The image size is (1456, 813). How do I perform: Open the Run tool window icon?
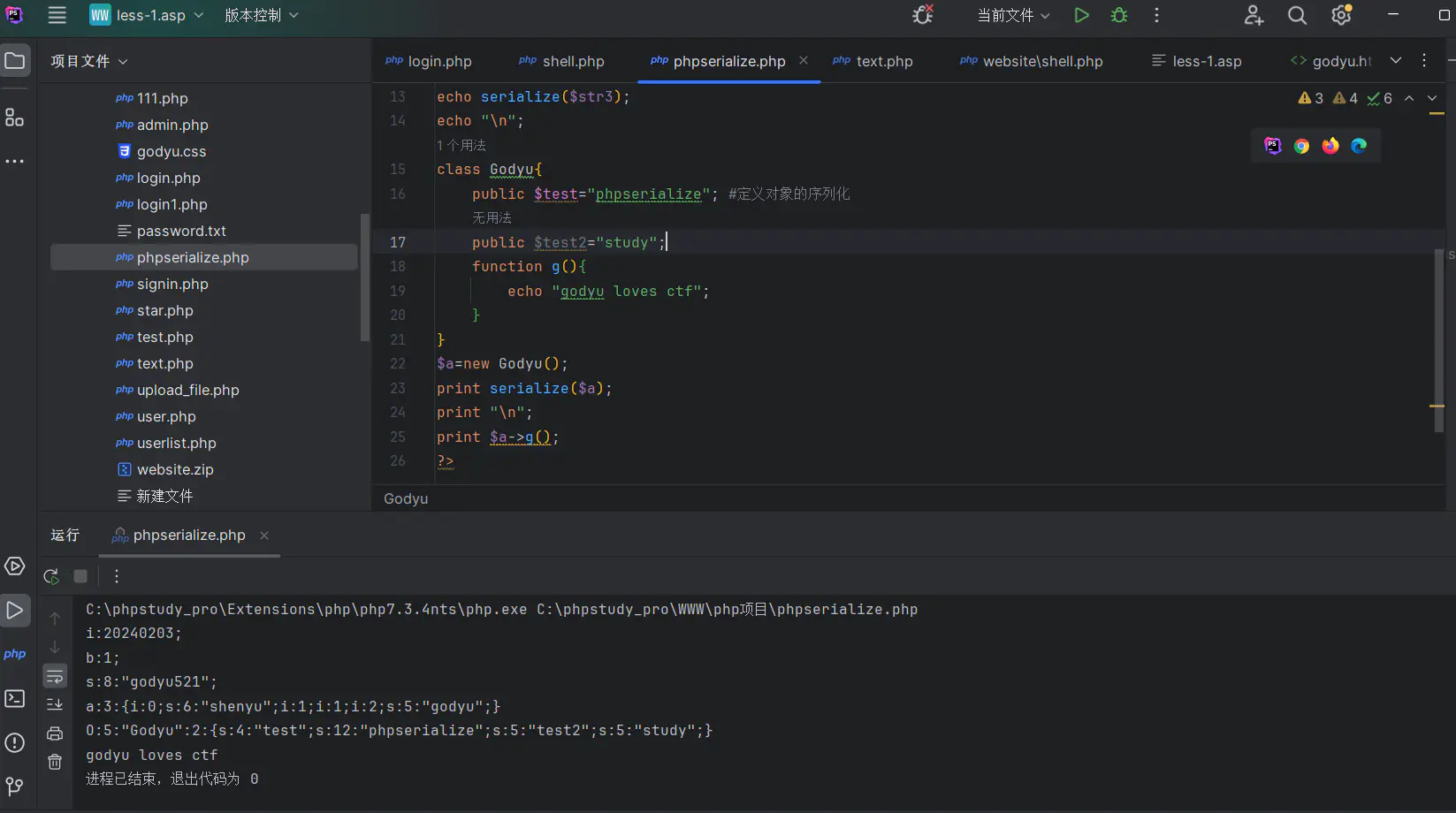pyautogui.click(x=15, y=611)
